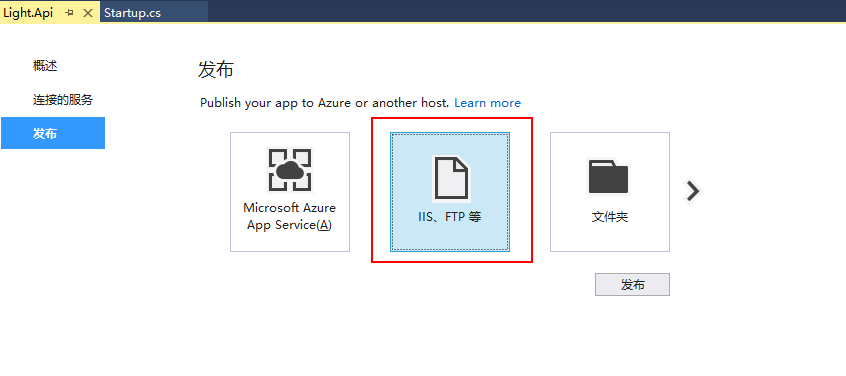Viewport: 846px width, 376px height.
Task: Click the 发布 page heading
Action: click(x=216, y=70)
